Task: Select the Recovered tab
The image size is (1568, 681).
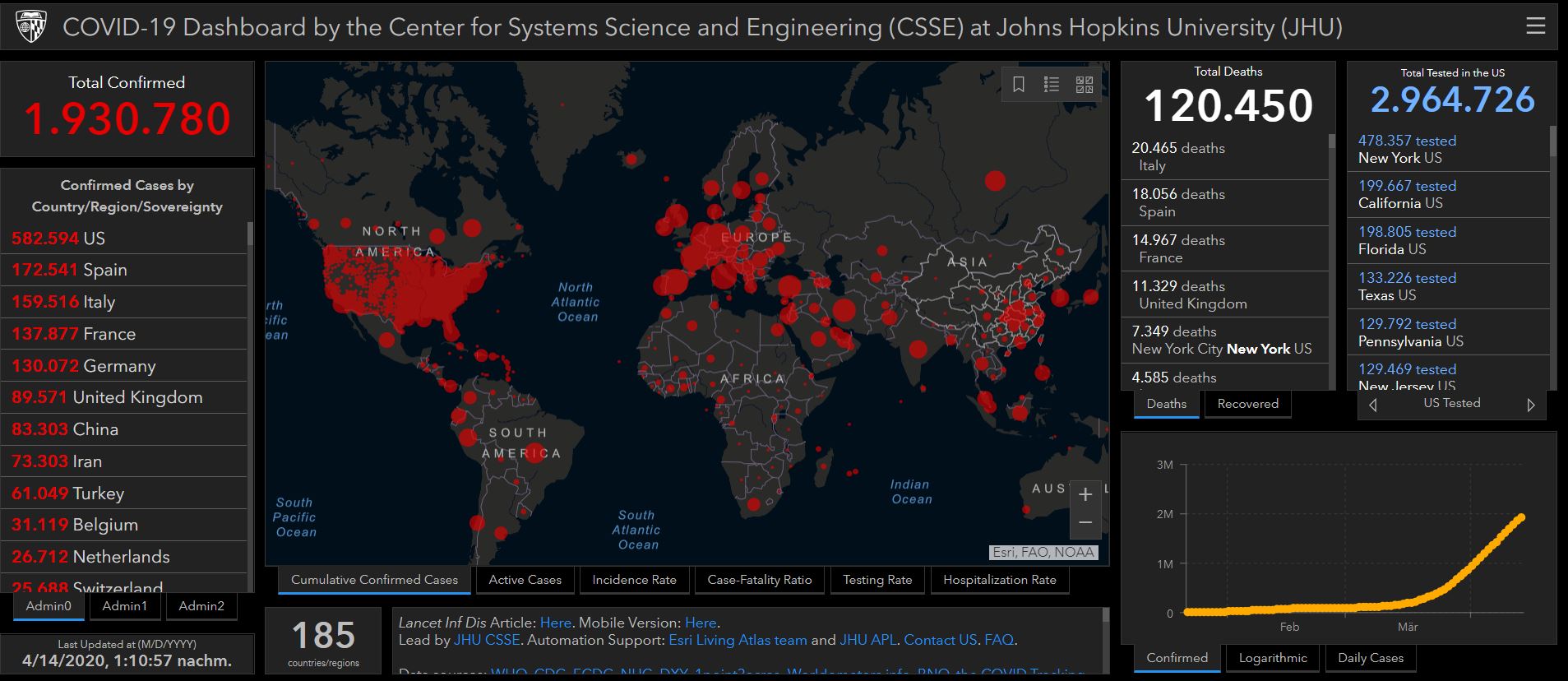Action: click(1247, 404)
